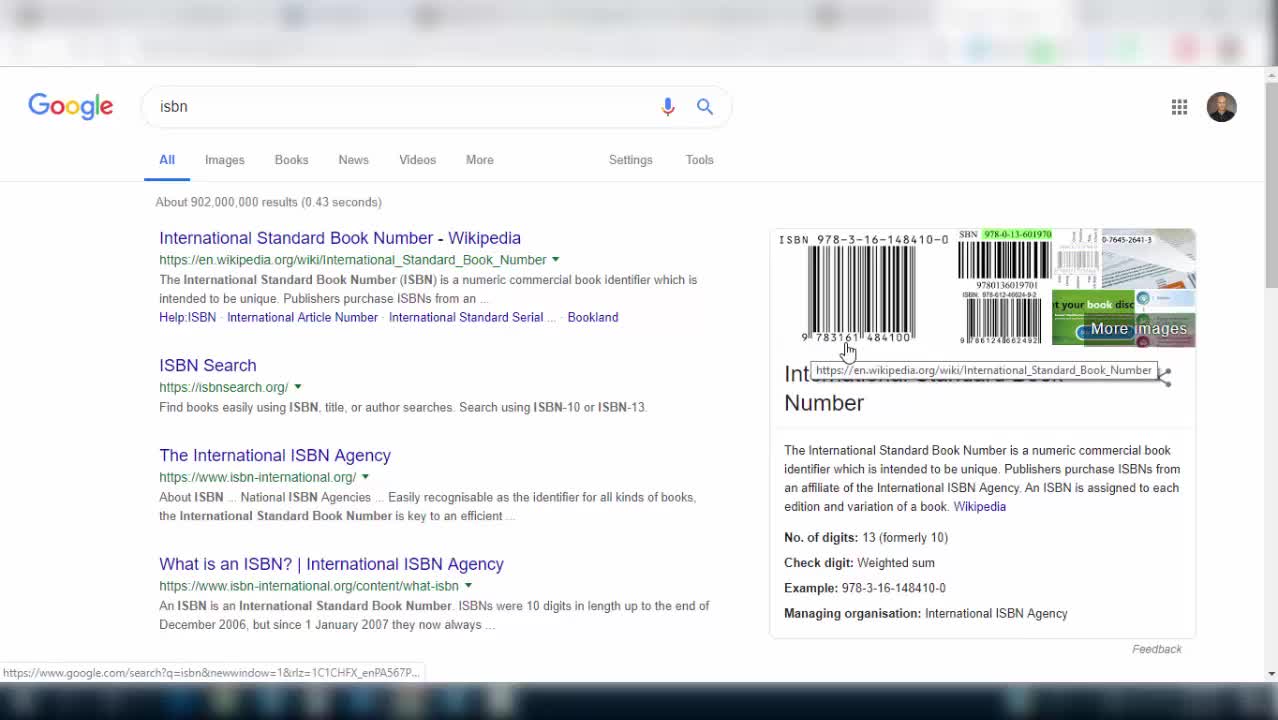Open the Help:ISBN sitelink
The image size is (1278, 720).
point(187,317)
